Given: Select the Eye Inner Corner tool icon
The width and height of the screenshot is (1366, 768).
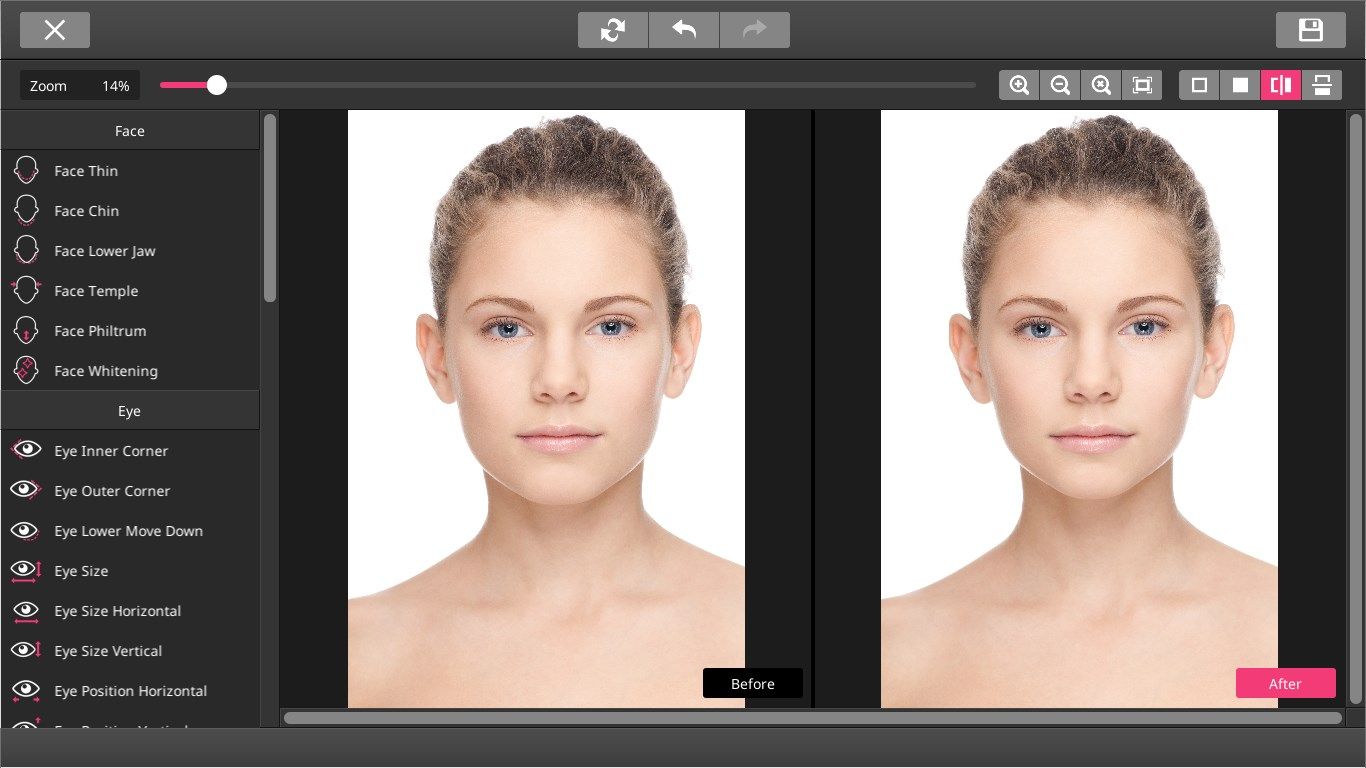Looking at the screenshot, I should (x=25, y=451).
